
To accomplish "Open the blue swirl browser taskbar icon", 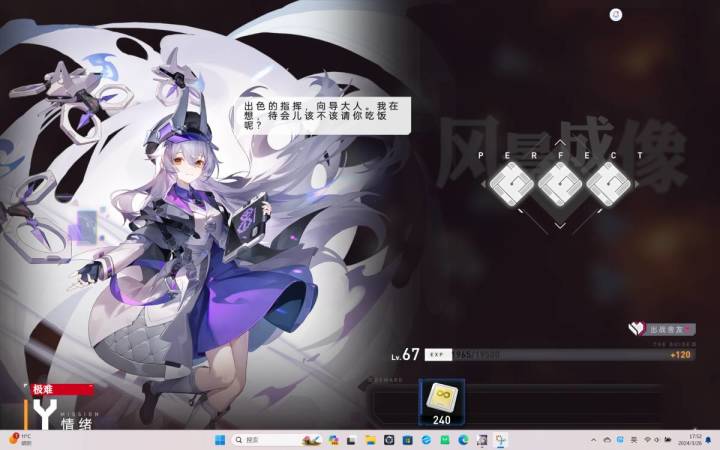I will [x=426, y=440].
